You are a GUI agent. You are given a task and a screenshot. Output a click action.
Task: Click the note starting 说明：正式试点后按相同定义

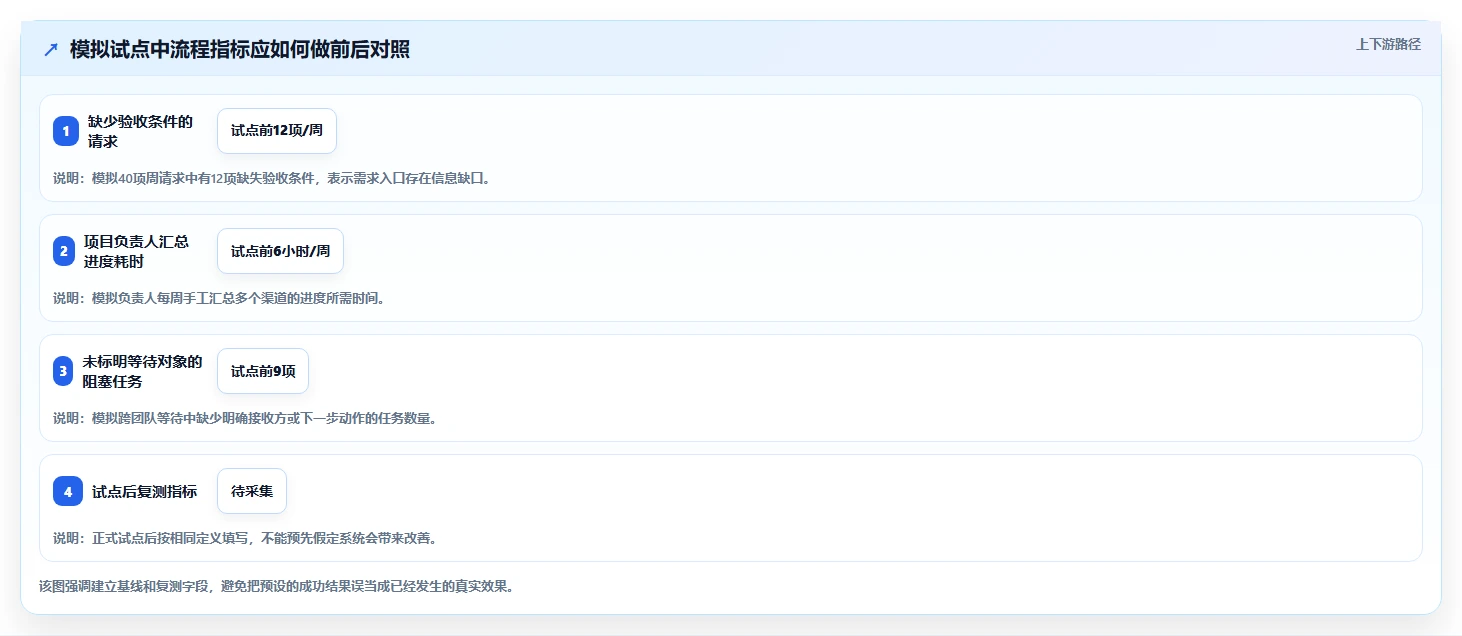pyautogui.click(x=245, y=538)
